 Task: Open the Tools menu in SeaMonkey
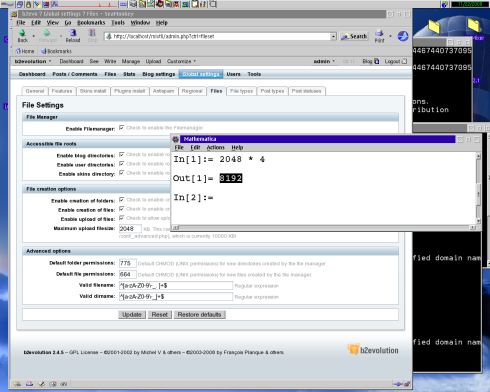click(118, 23)
